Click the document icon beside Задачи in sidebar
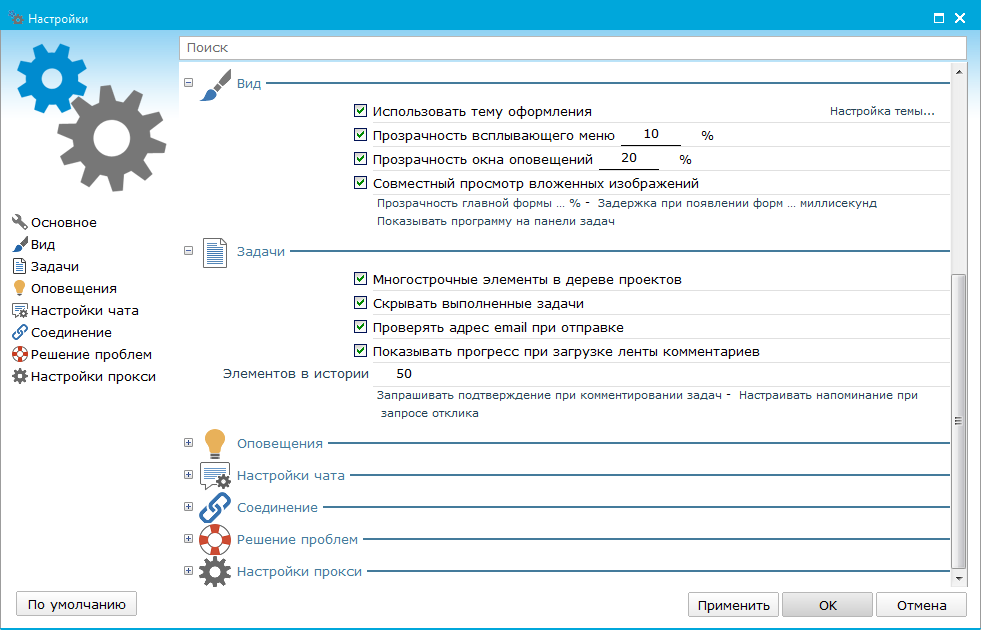The image size is (981, 630). click(19, 266)
